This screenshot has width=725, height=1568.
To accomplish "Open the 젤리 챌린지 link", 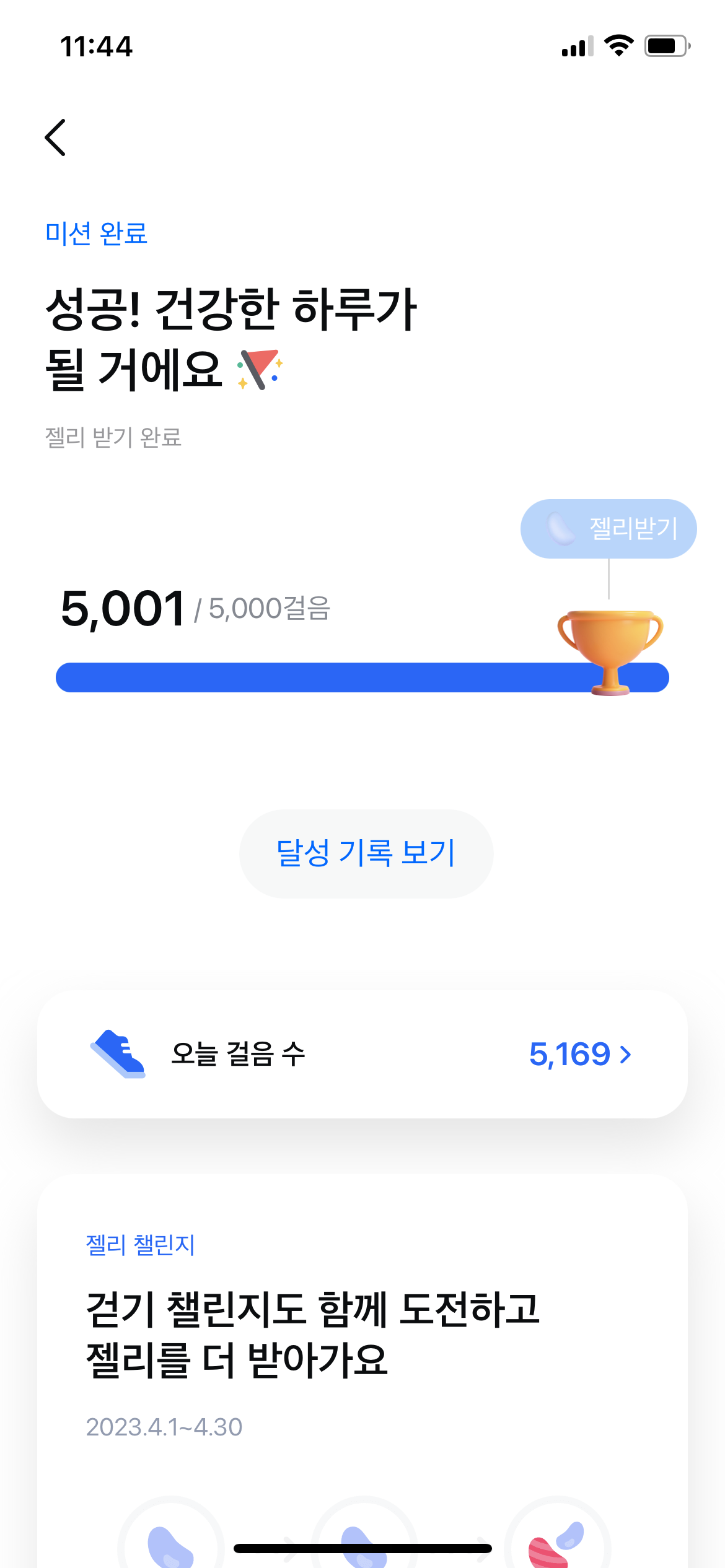I will tap(141, 1245).
